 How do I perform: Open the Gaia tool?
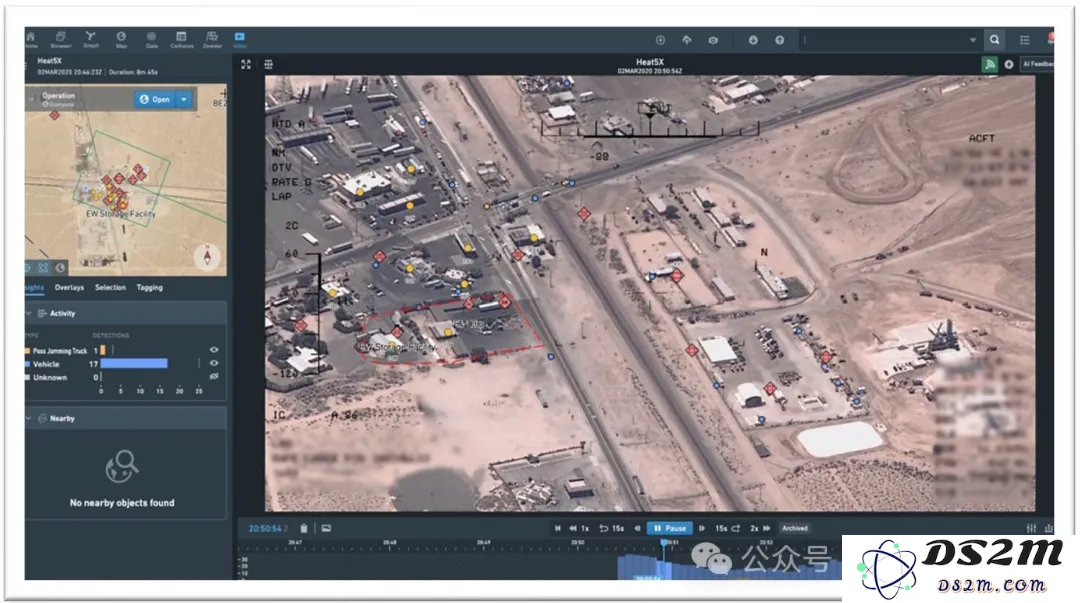pyautogui.click(x=152, y=39)
